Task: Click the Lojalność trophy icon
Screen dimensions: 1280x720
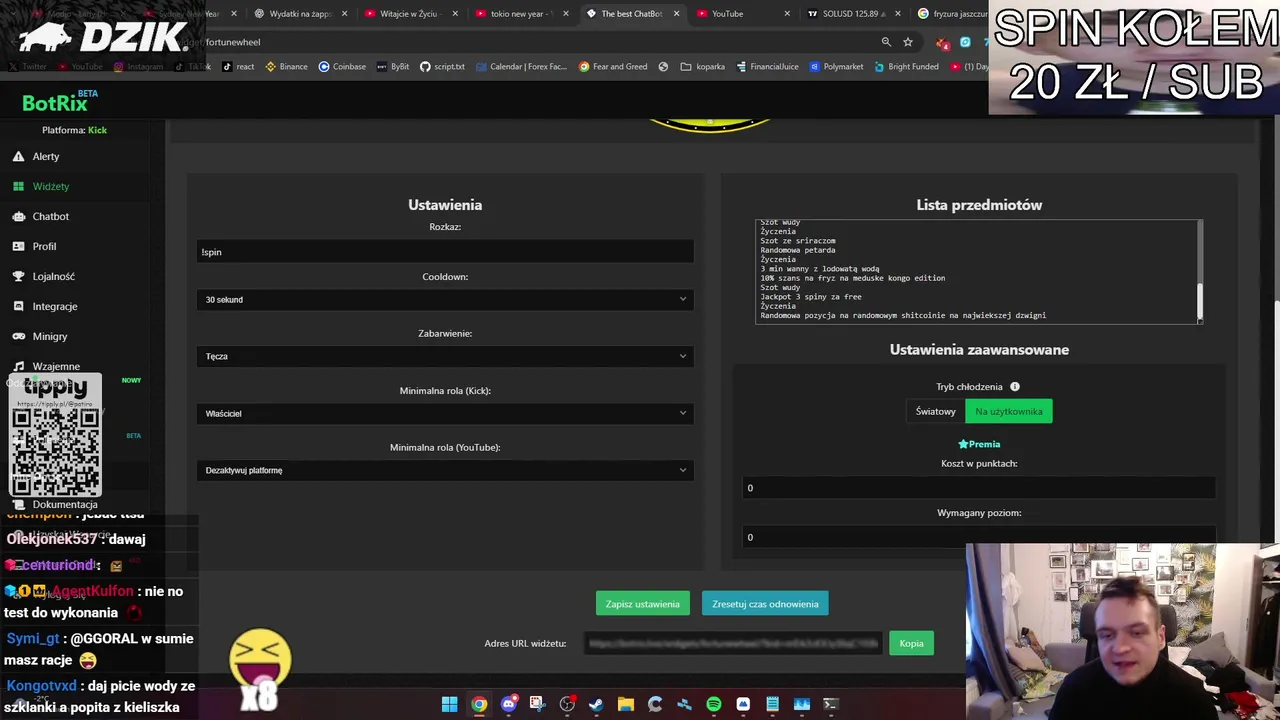Action: [19, 276]
